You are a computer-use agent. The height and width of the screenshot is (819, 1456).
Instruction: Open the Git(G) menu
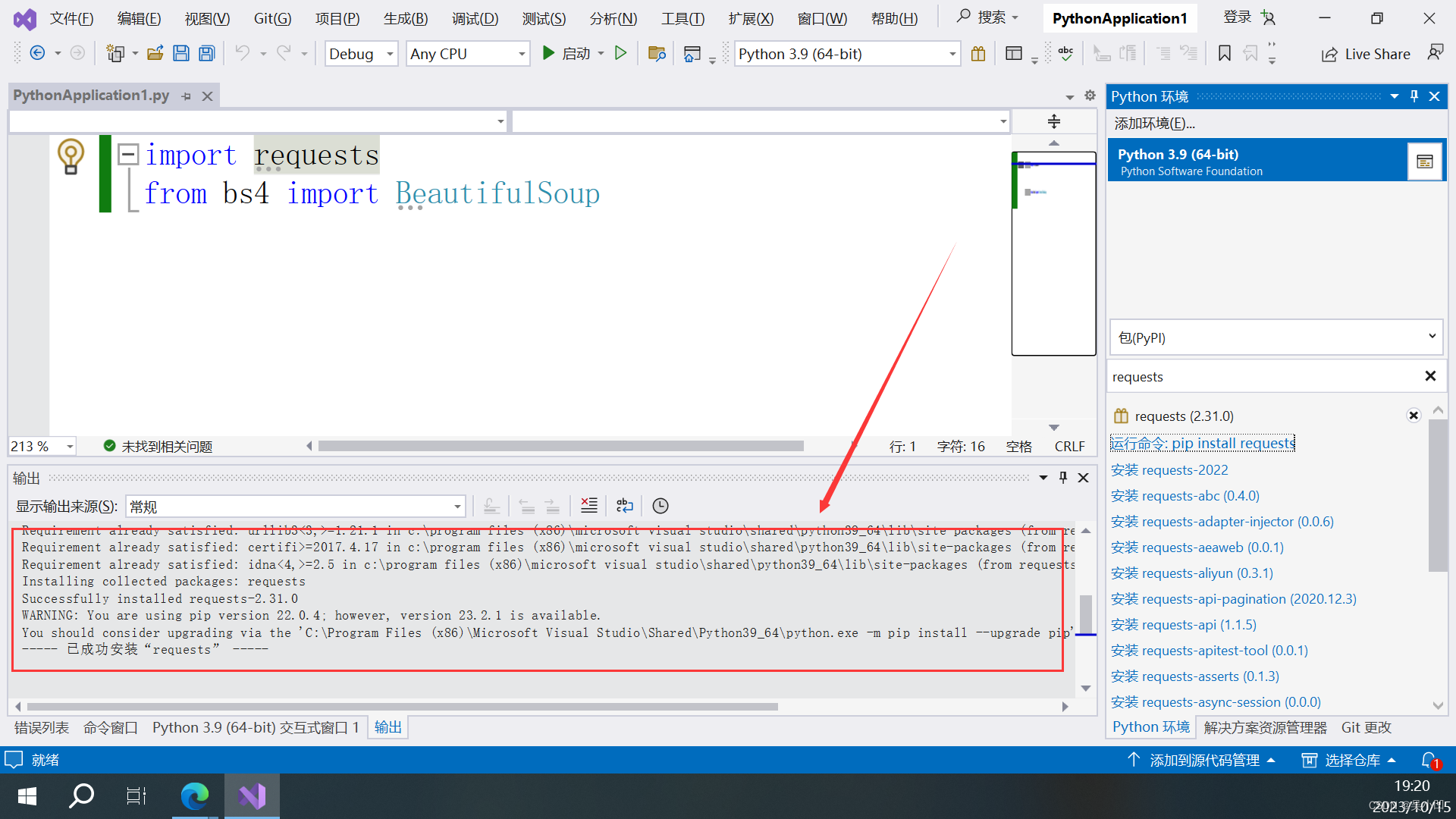[x=272, y=18]
